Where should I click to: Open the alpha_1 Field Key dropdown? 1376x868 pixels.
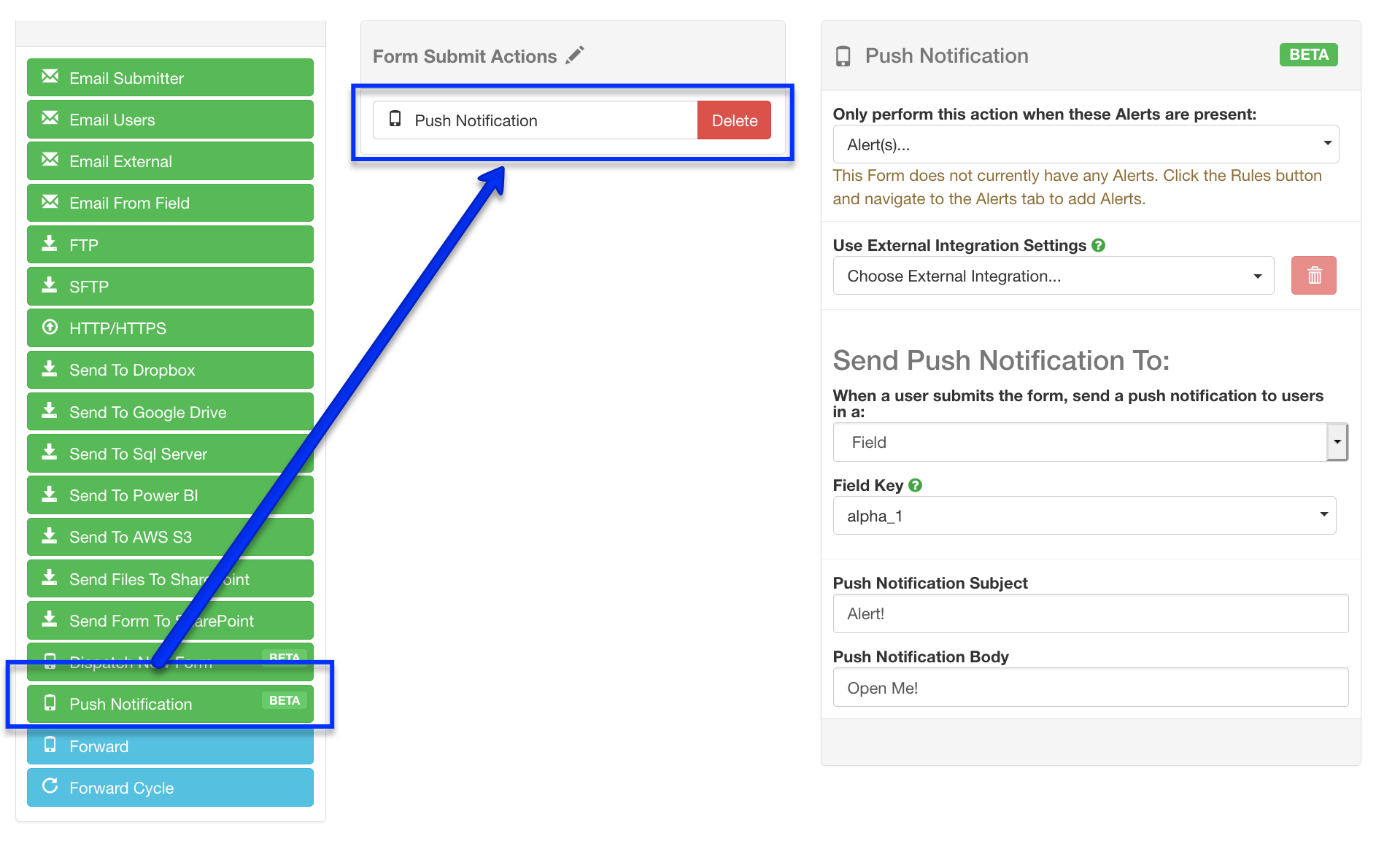click(1084, 515)
